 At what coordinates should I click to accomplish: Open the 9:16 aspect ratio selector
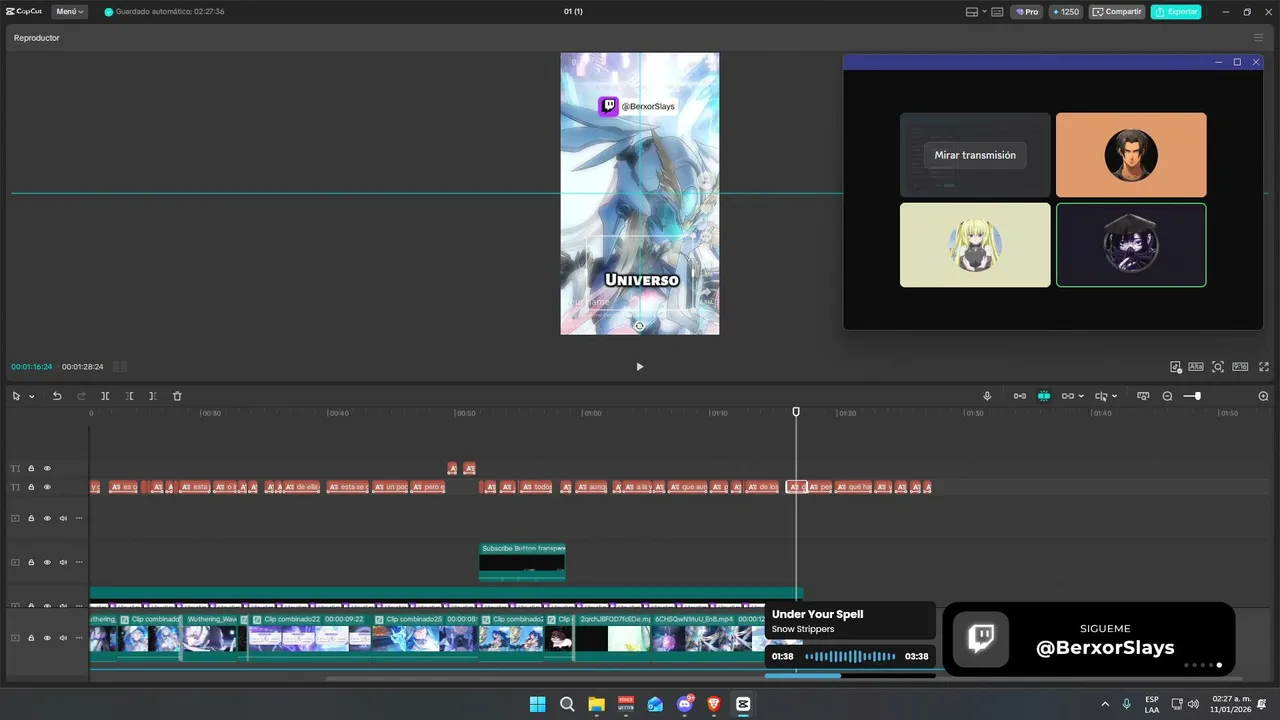pyautogui.click(x=1240, y=367)
